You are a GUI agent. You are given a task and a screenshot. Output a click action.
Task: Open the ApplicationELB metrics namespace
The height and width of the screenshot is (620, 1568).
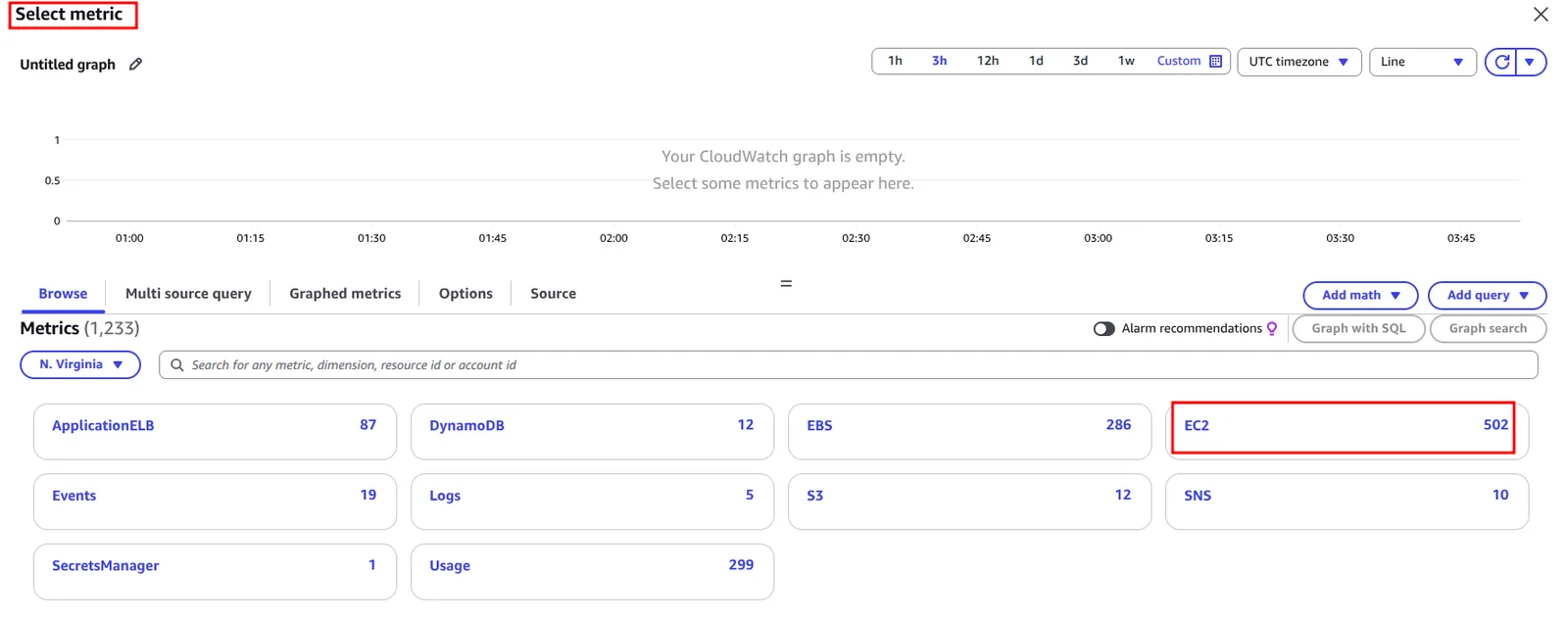click(215, 431)
